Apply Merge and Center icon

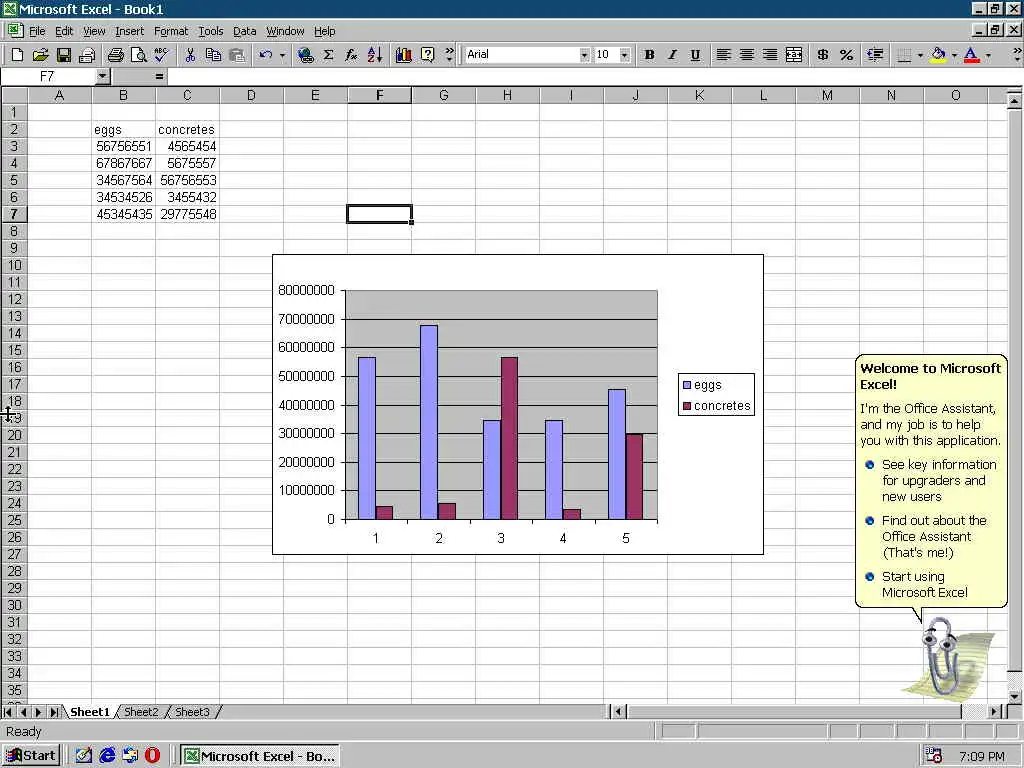794,55
